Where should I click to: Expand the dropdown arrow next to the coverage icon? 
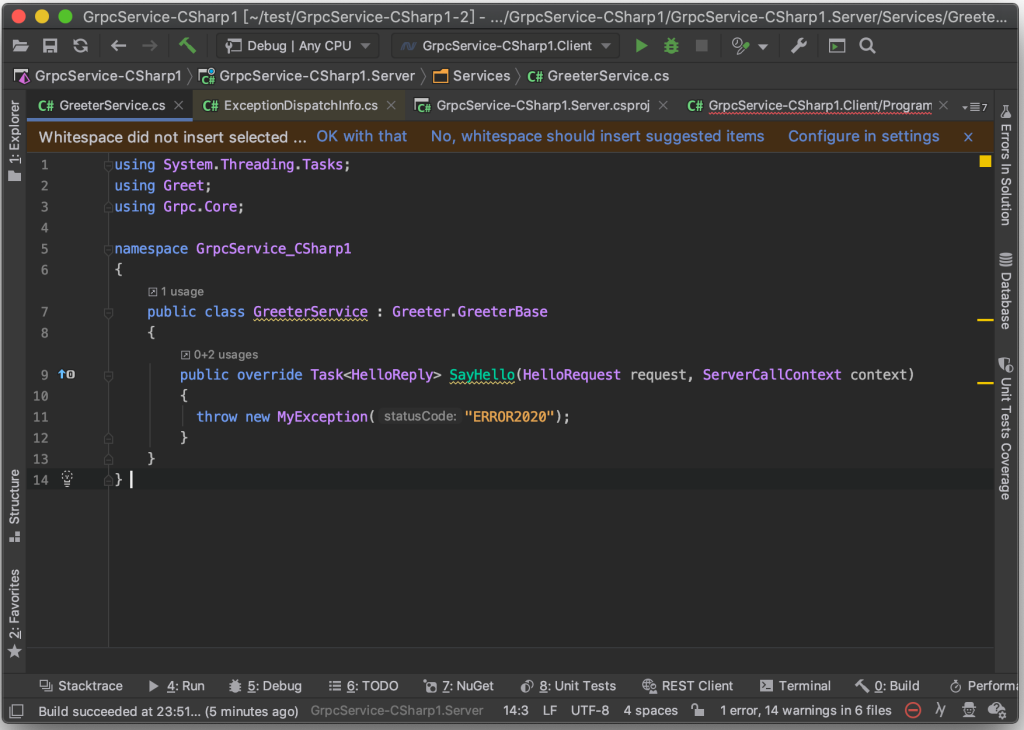763,47
